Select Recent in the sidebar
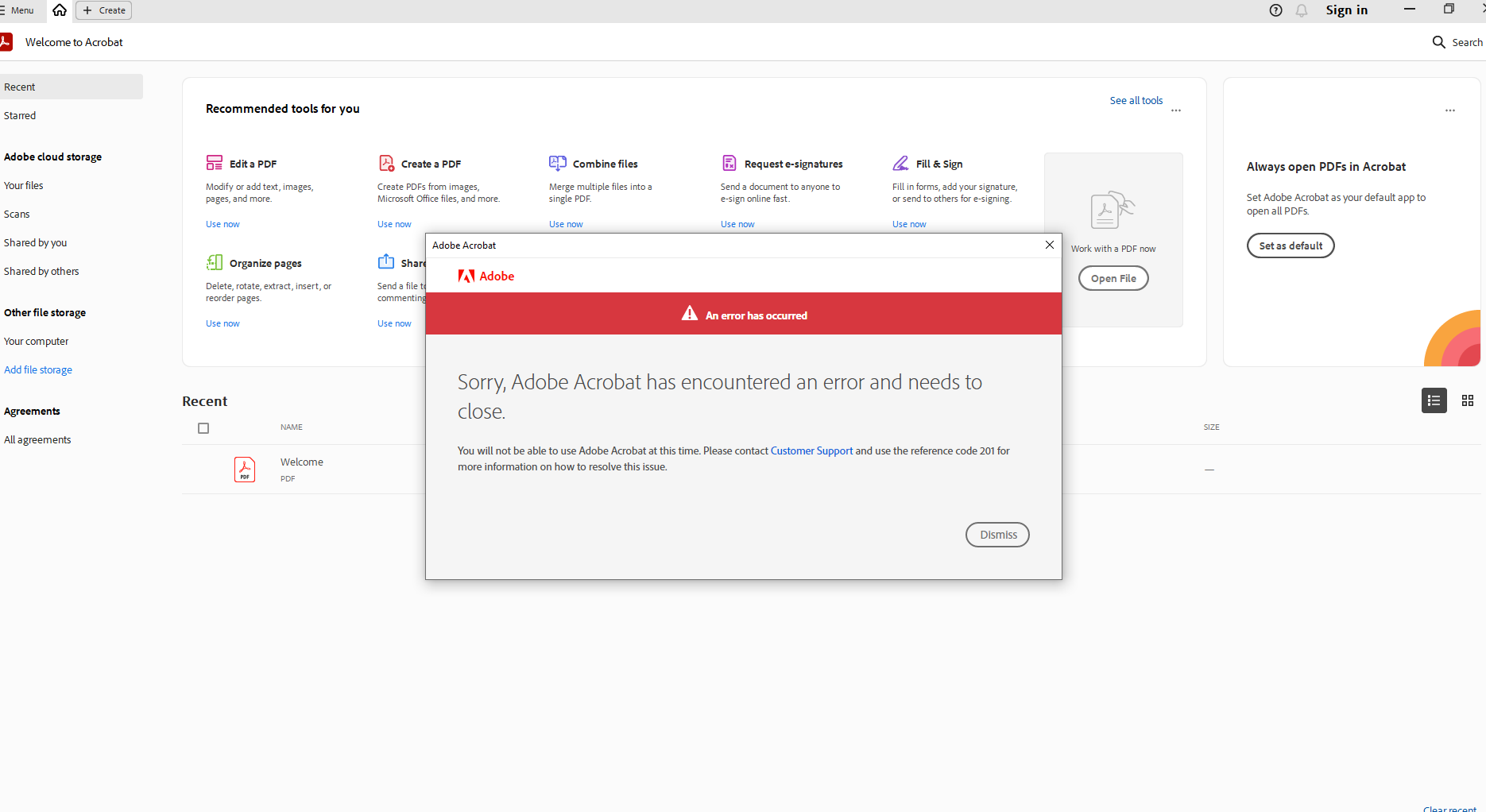 [71, 87]
